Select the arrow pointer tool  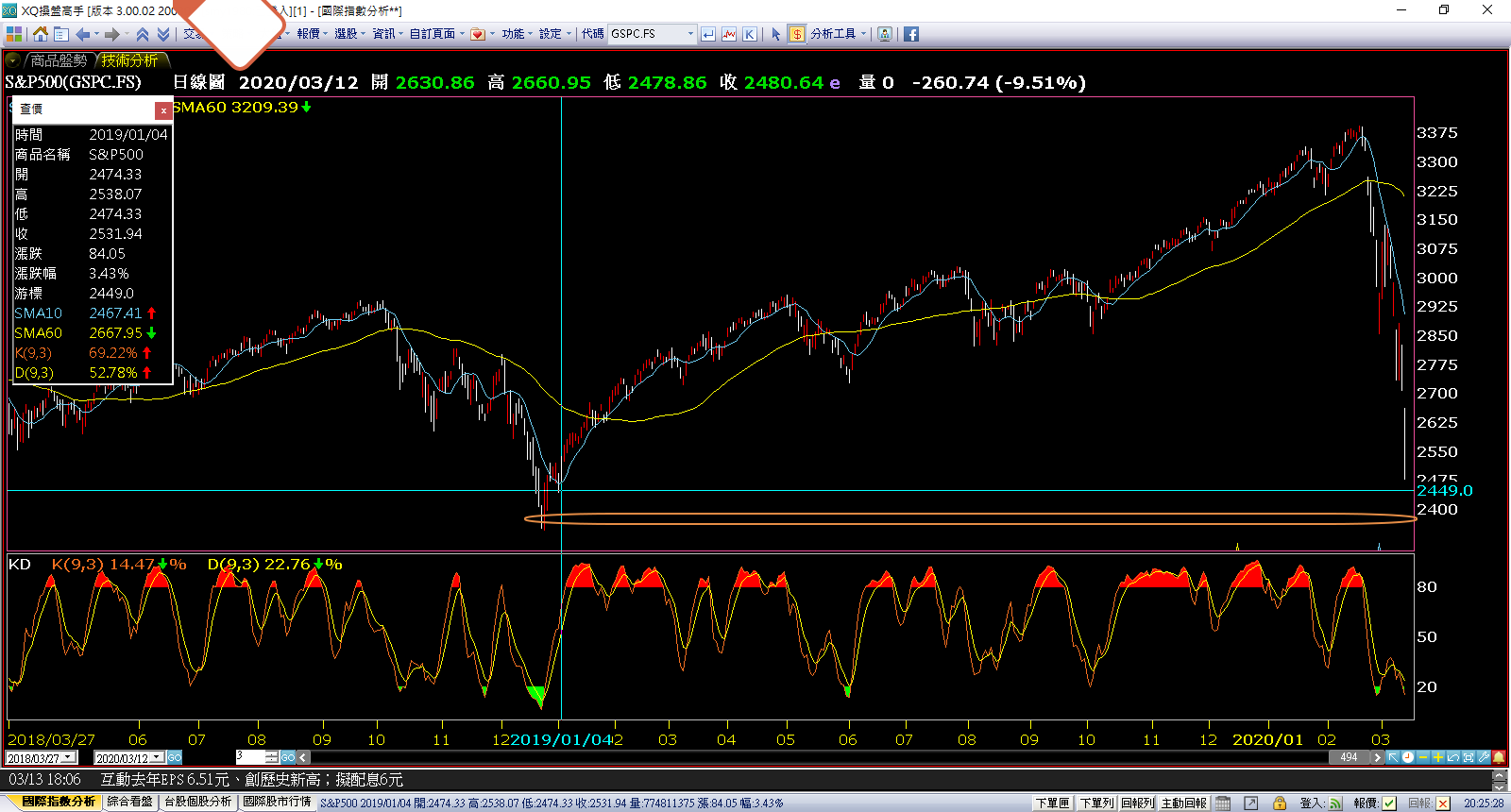click(x=775, y=34)
